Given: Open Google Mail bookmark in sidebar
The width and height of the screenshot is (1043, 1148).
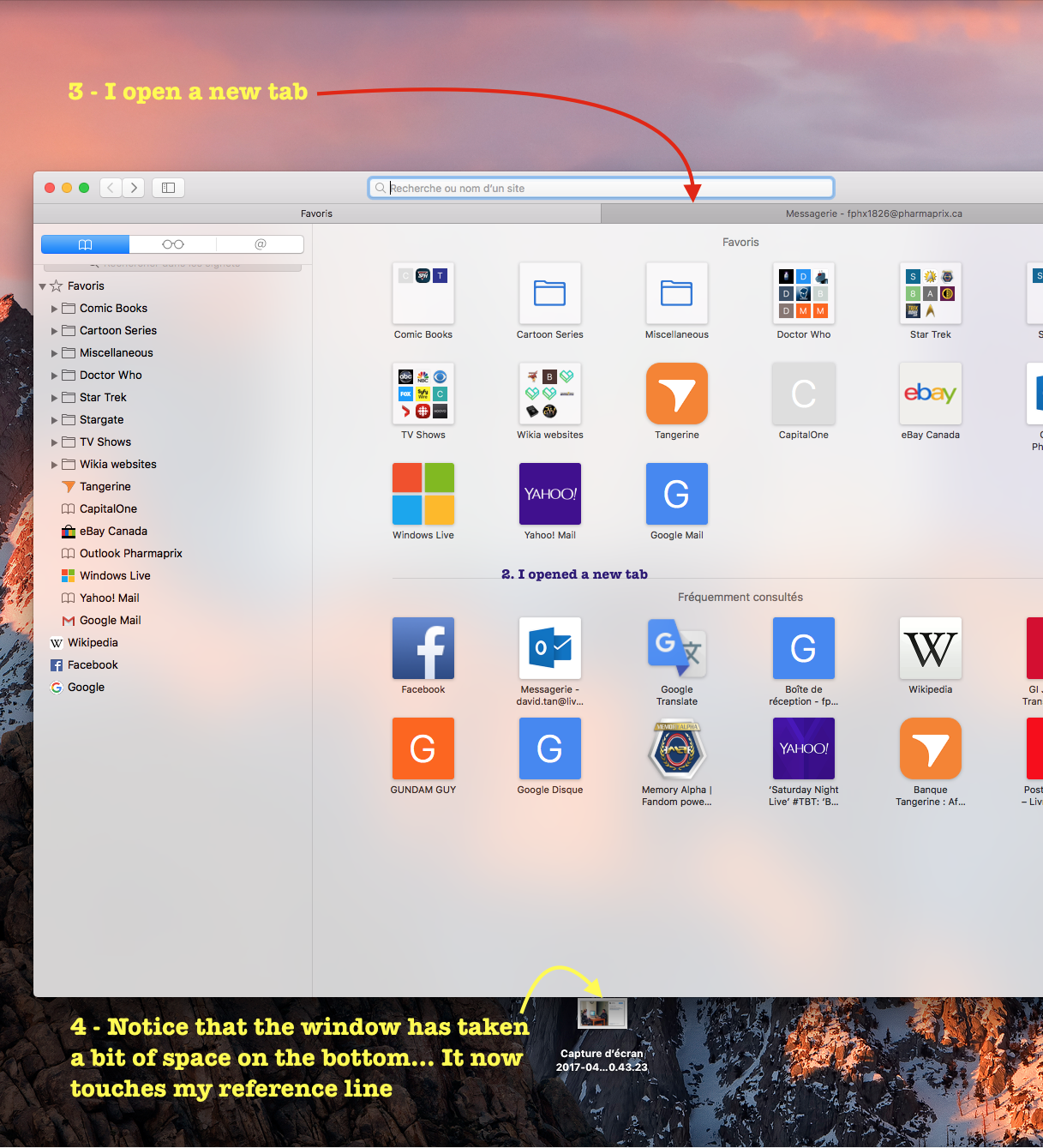Looking at the screenshot, I should coord(101,621).
